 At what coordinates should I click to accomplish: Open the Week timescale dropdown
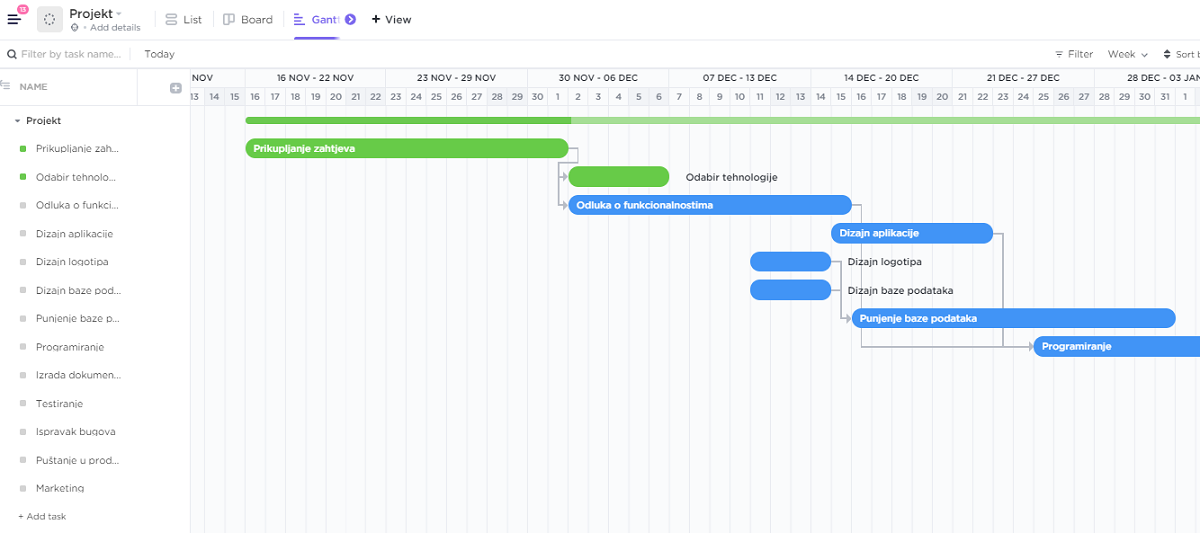pyautogui.click(x=1127, y=54)
